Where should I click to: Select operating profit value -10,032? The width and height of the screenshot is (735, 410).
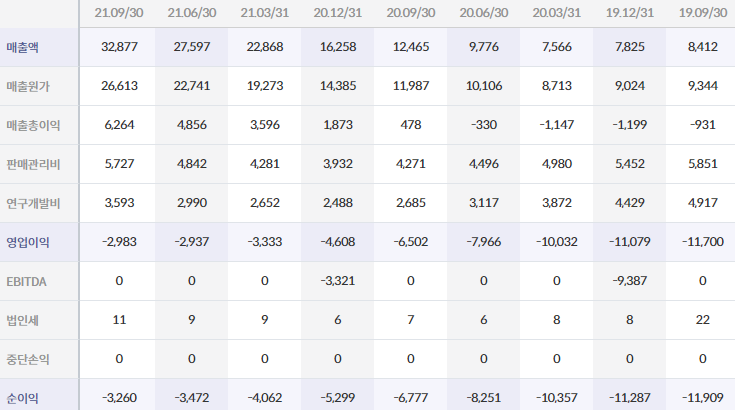pos(557,242)
